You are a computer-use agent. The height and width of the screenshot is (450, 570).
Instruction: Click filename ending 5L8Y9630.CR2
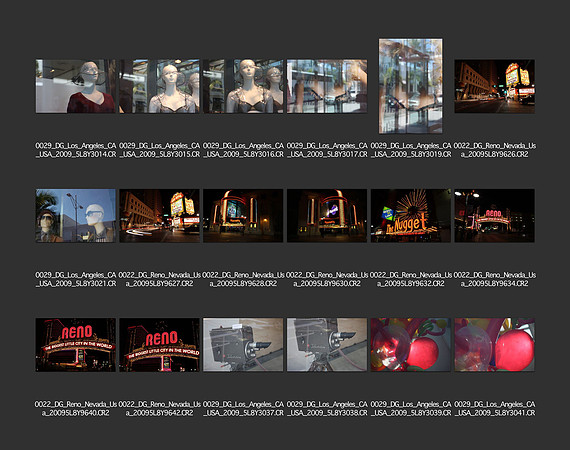(x=327, y=279)
